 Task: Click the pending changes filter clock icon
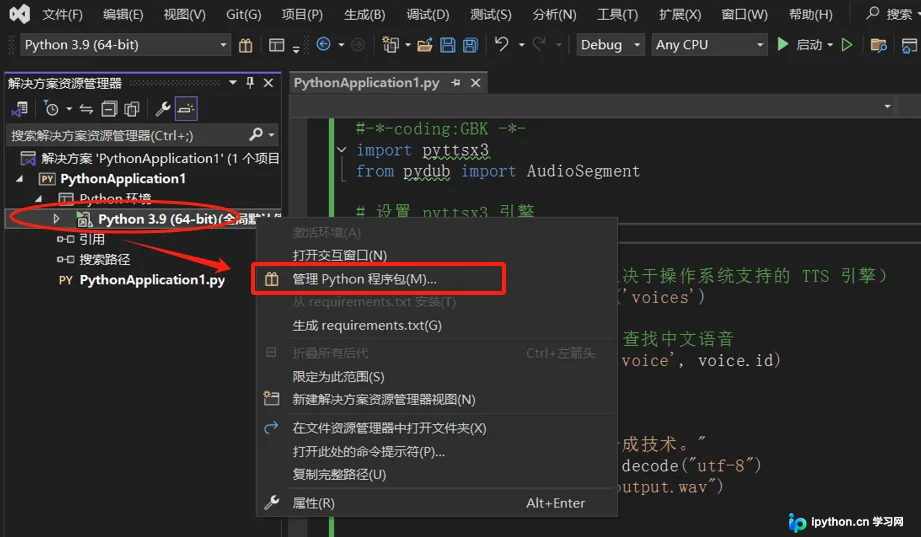pyautogui.click(x=51, y=109)
